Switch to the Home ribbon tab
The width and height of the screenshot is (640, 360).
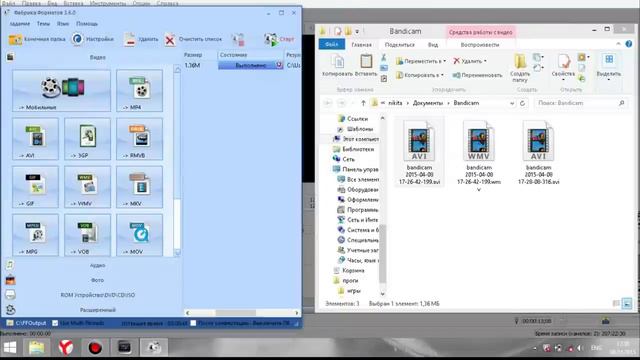point(361,44)
